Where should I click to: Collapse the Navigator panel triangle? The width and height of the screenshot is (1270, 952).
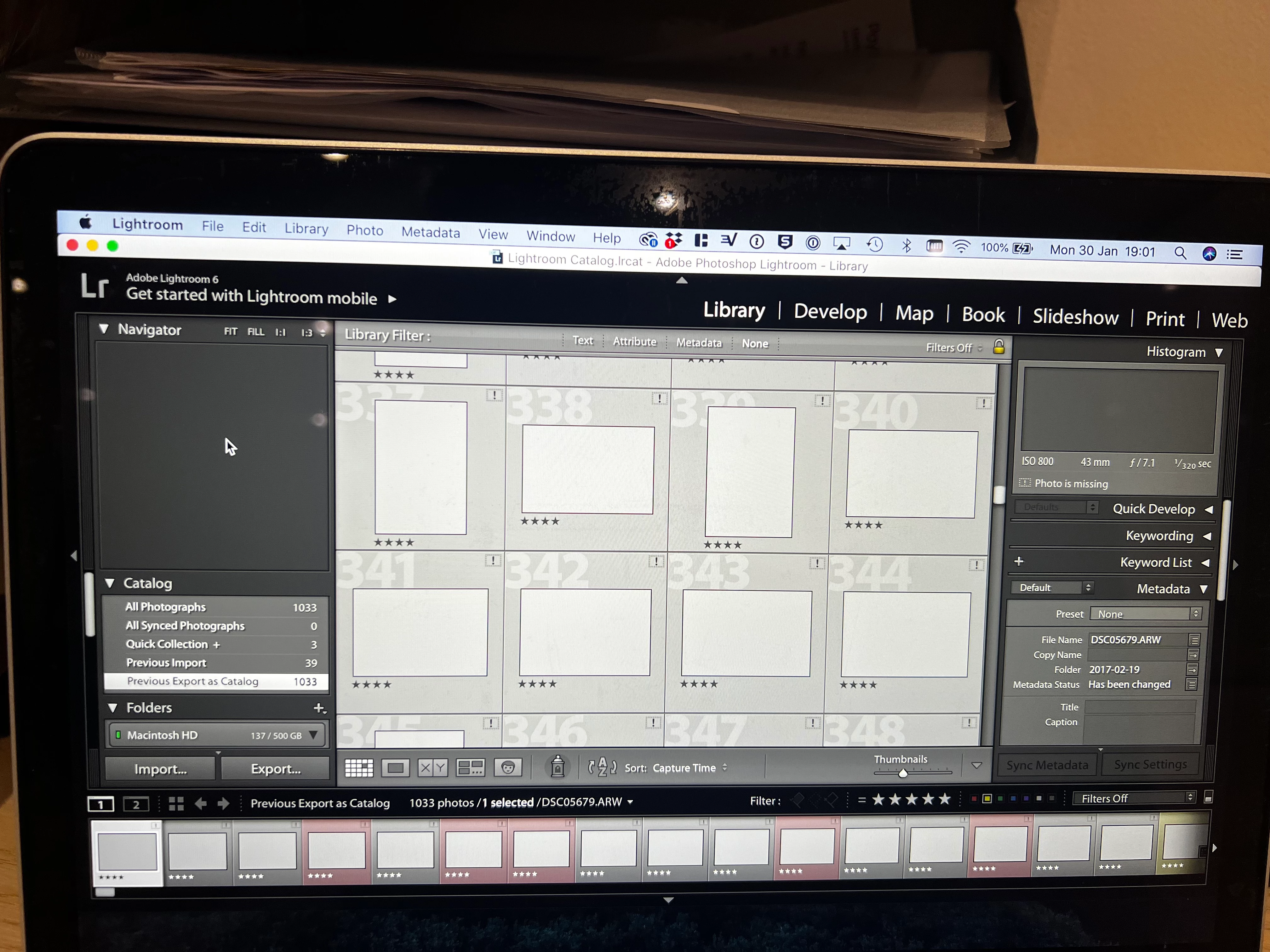[104, 329]
